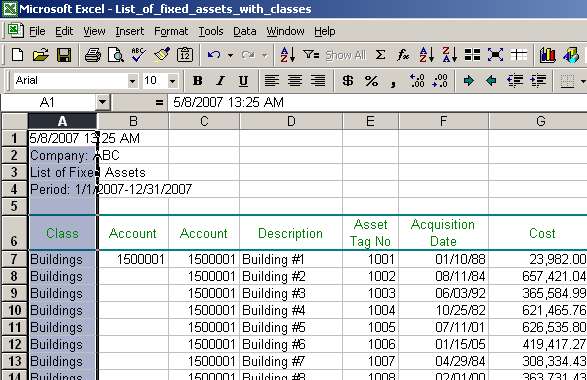Viewport: 587px width, 380px height.
Task: Sort ascending with the A-Z icon beside fx
Action: 426,55
